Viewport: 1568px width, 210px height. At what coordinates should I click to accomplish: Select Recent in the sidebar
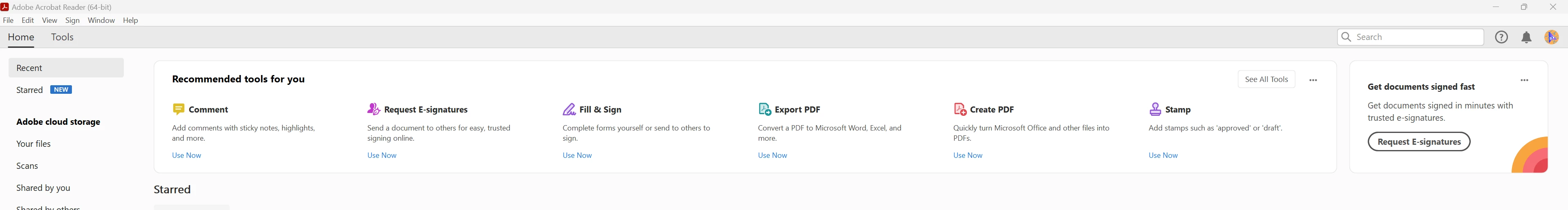[66, 68]
